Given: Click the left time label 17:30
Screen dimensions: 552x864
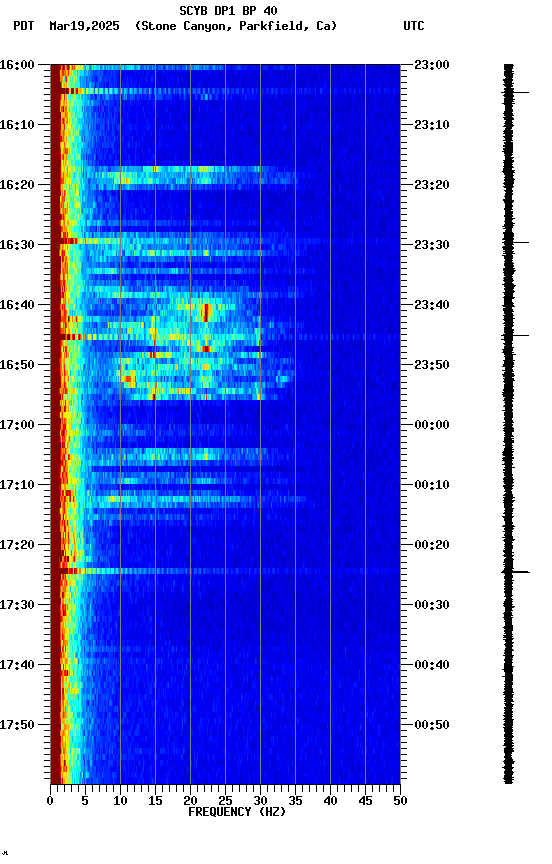Looking at the screenshot, I should coord(17,605).
